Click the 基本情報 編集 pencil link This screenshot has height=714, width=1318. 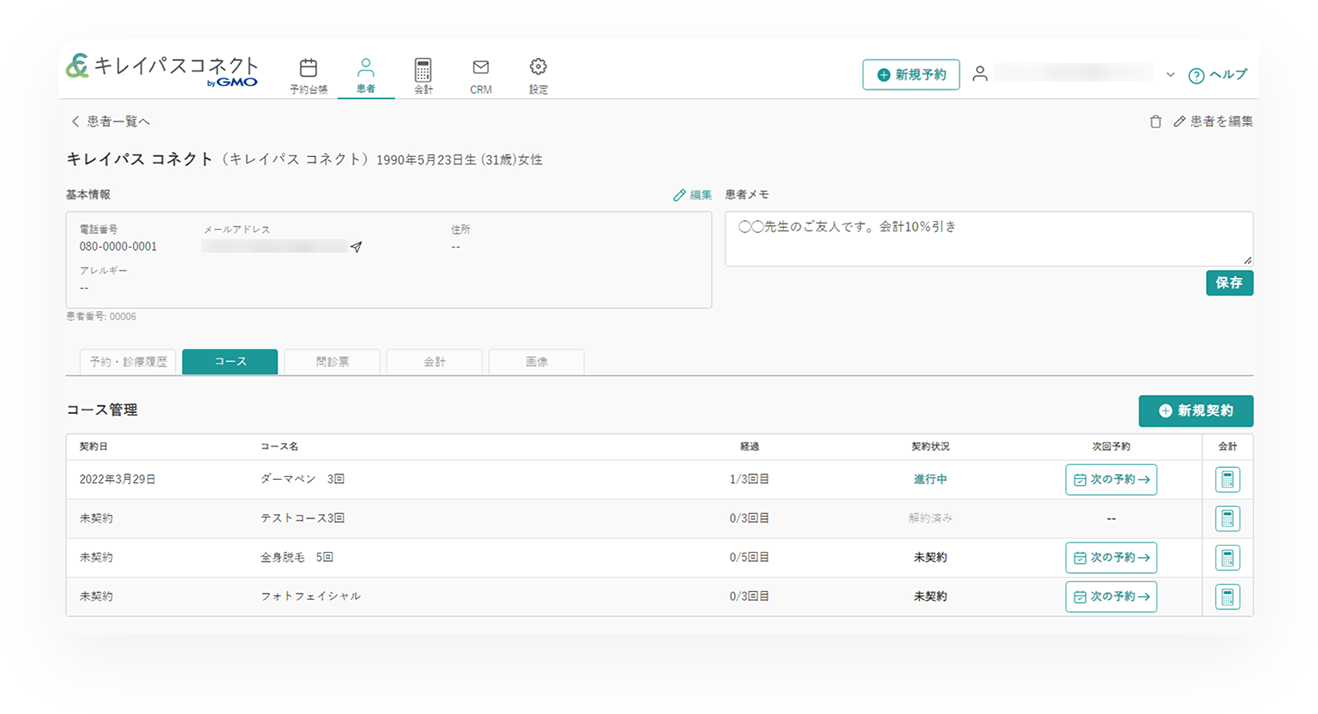[692, 195]
